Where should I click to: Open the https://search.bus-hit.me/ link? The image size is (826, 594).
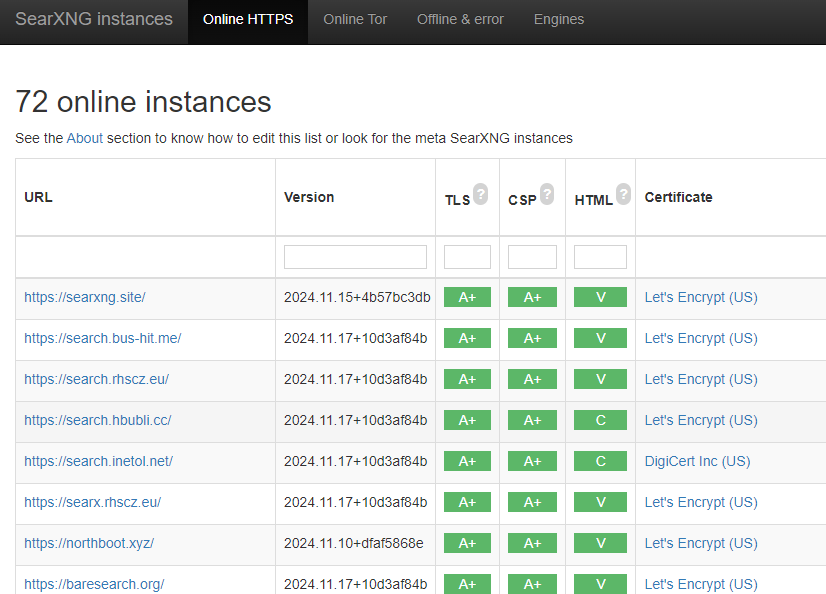tap(103, 338)
